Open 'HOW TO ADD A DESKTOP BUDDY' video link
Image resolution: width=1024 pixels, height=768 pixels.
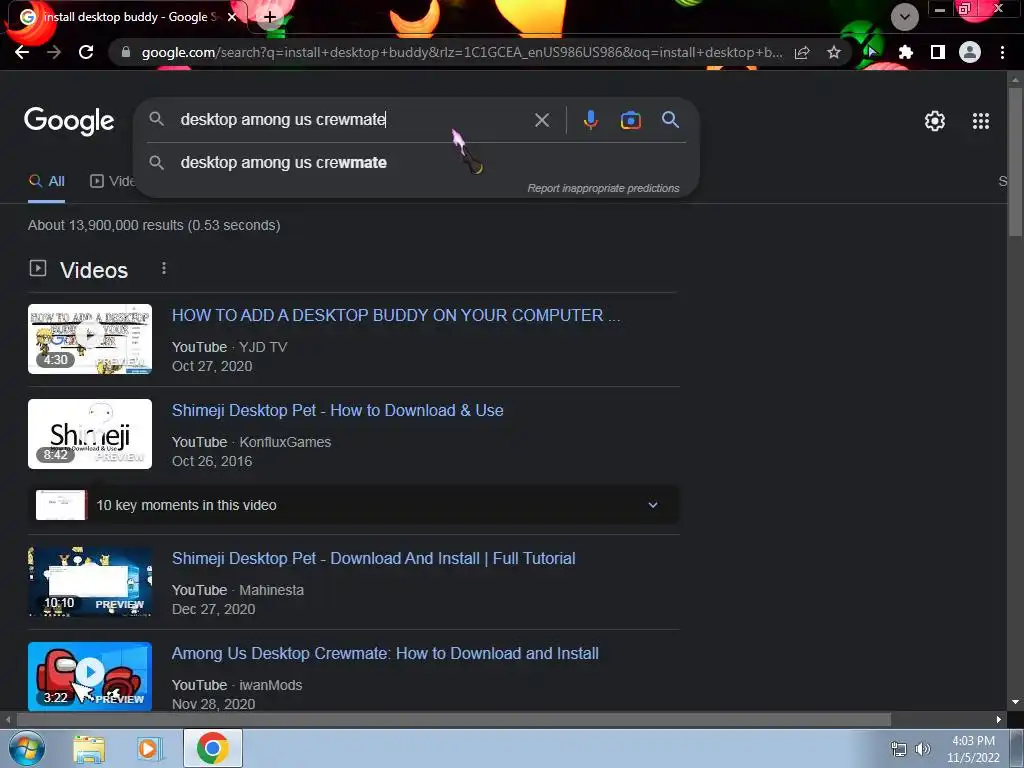[x=396, y=315]
